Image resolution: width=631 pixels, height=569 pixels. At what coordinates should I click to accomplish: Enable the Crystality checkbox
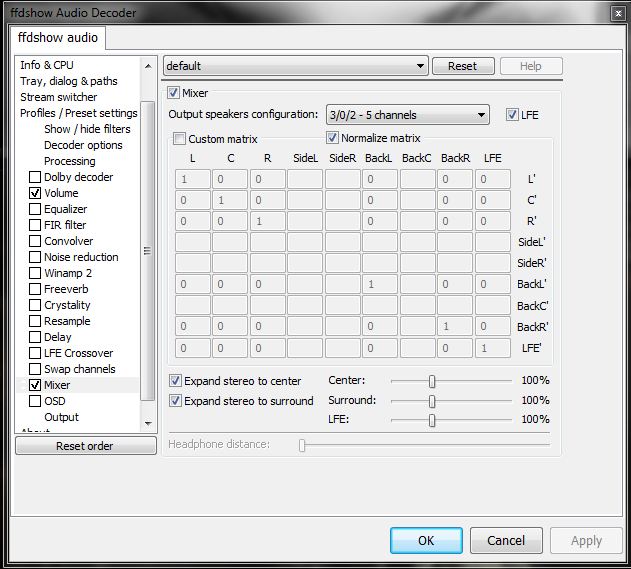point(35,305)
